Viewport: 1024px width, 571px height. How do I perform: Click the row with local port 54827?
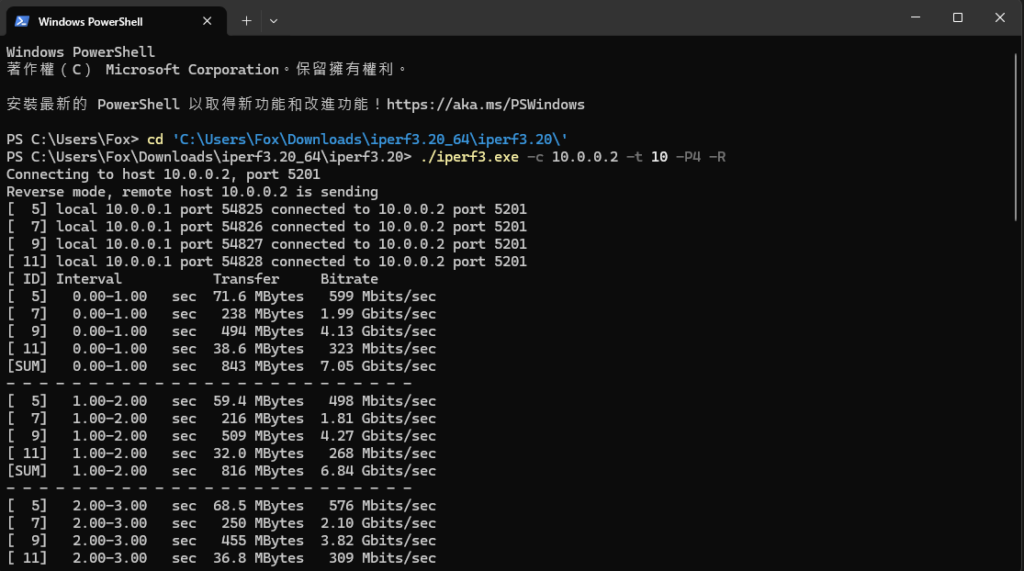(x=266, y=244)
